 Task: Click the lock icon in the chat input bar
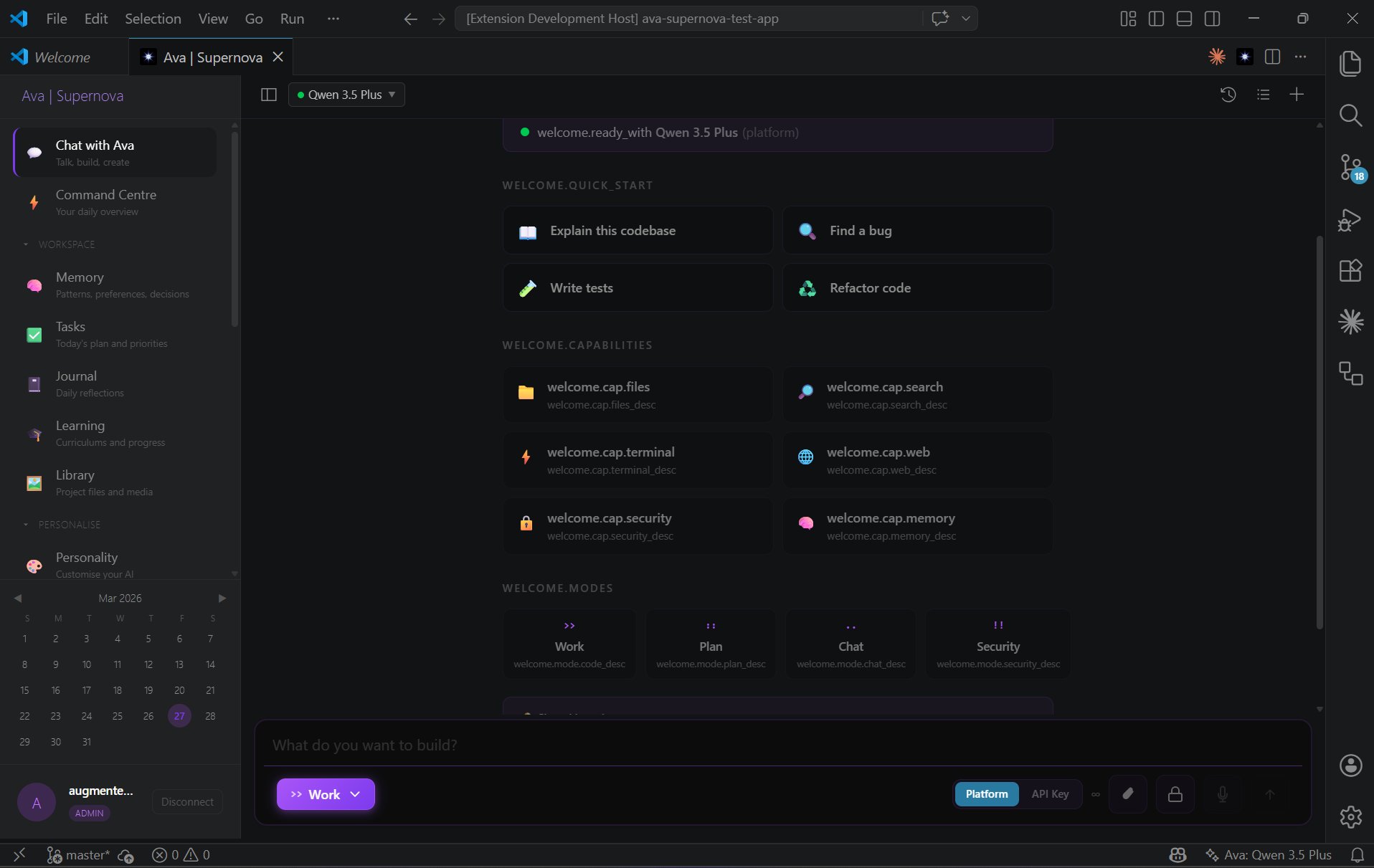(x=1175, y=794)
